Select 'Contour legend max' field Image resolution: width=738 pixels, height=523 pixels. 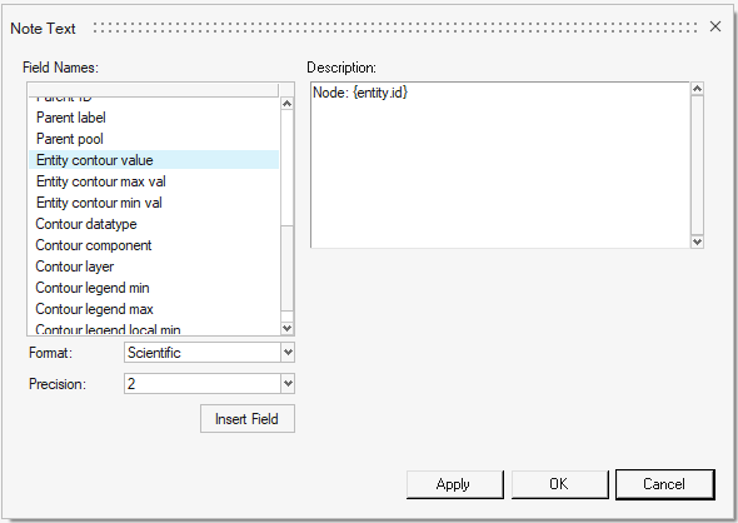point(94,309)
